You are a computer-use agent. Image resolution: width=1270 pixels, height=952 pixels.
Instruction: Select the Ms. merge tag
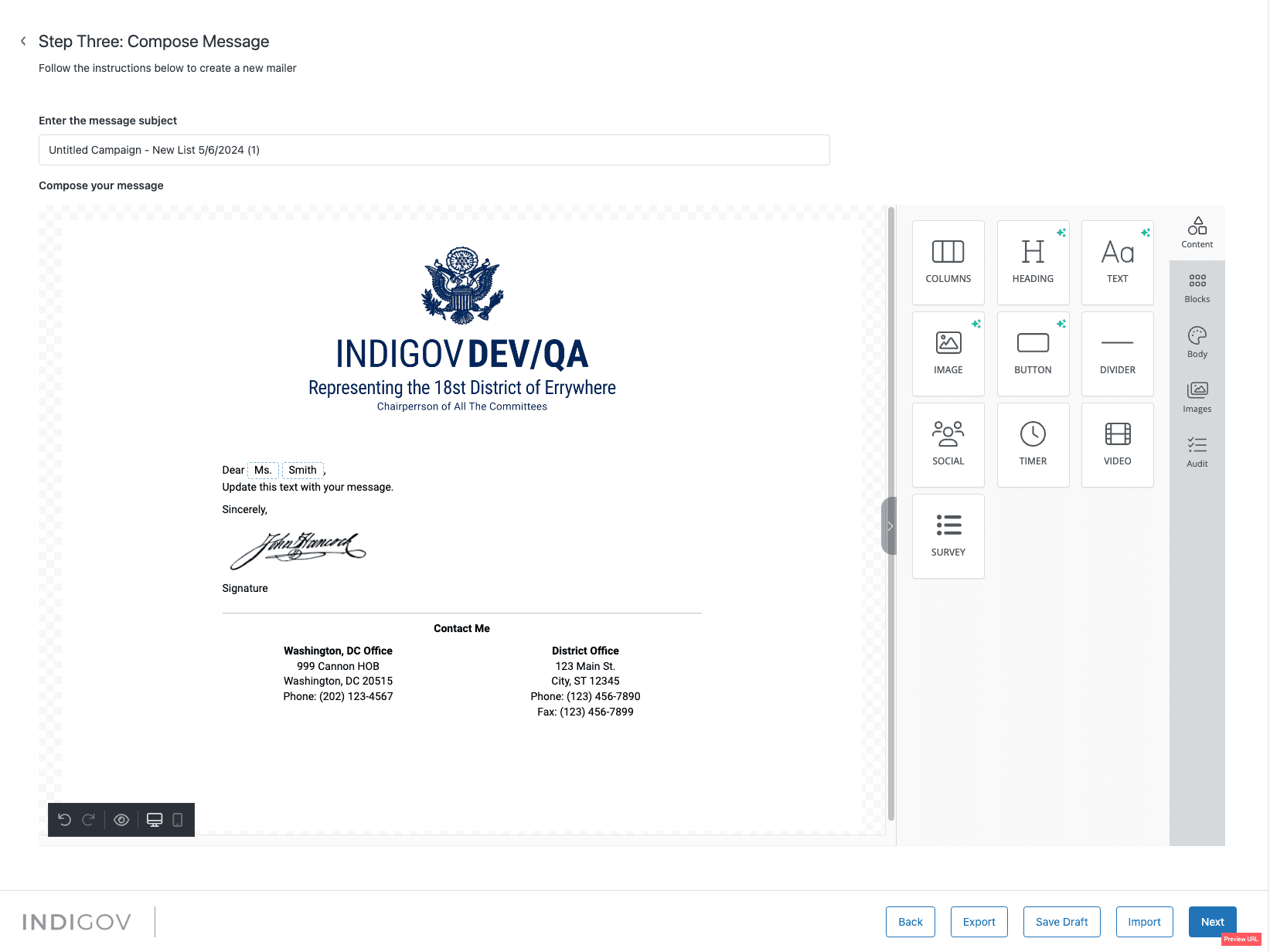(x=263, y=470)
